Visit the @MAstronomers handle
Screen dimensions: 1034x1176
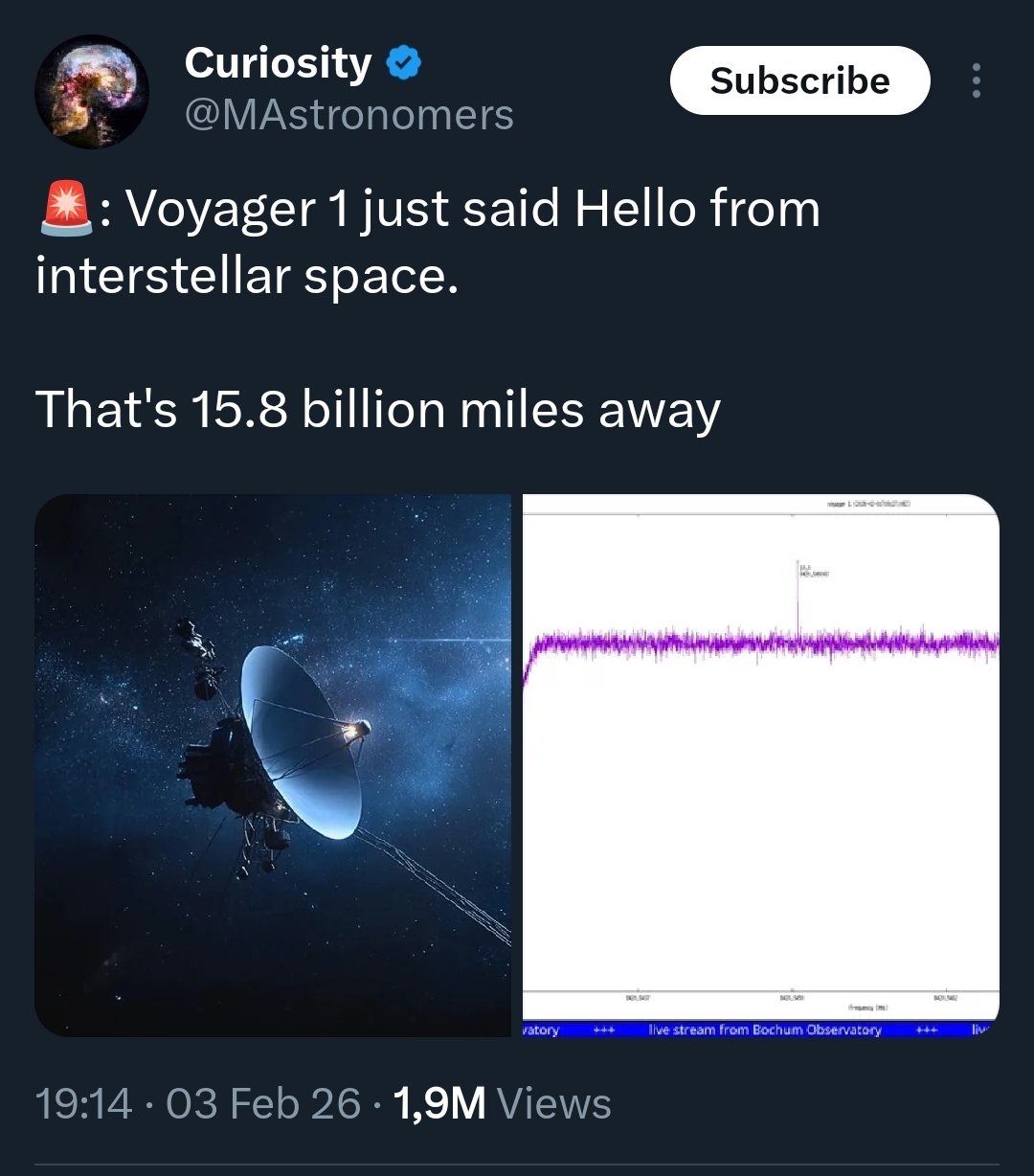[x=348, y=116]
